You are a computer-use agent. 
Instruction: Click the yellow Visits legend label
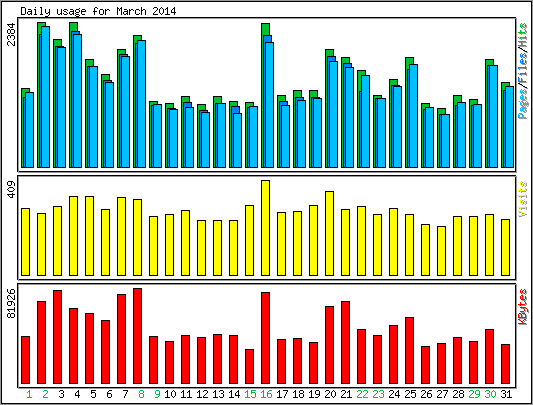523,199
